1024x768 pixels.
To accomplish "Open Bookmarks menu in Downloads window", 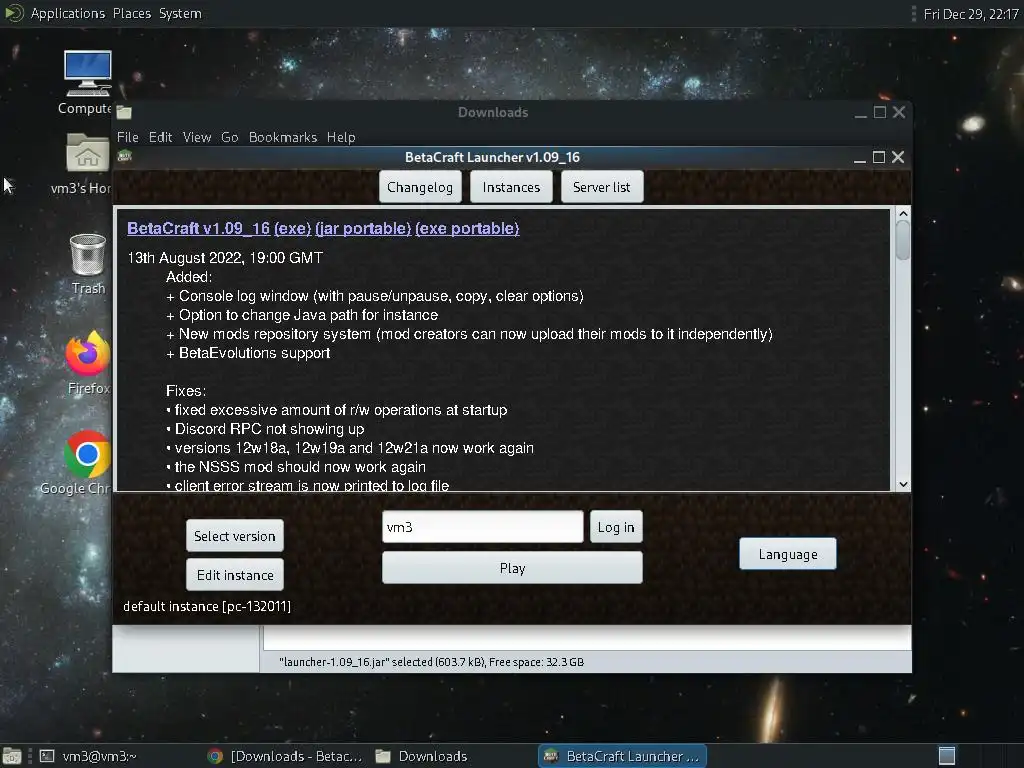I will pos(283,137).
